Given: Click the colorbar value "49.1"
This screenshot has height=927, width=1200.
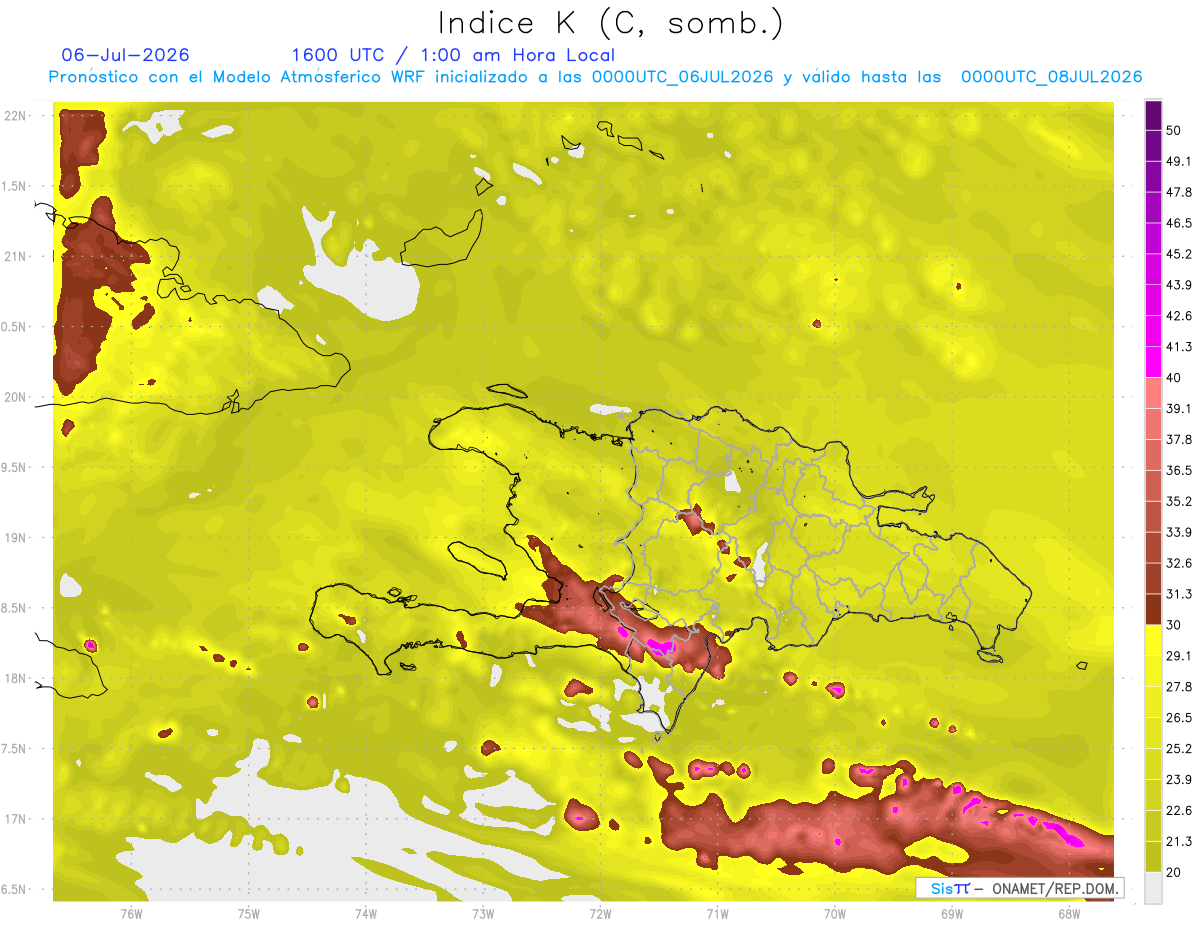Looking at the screenshot, I should point(1178,161).
